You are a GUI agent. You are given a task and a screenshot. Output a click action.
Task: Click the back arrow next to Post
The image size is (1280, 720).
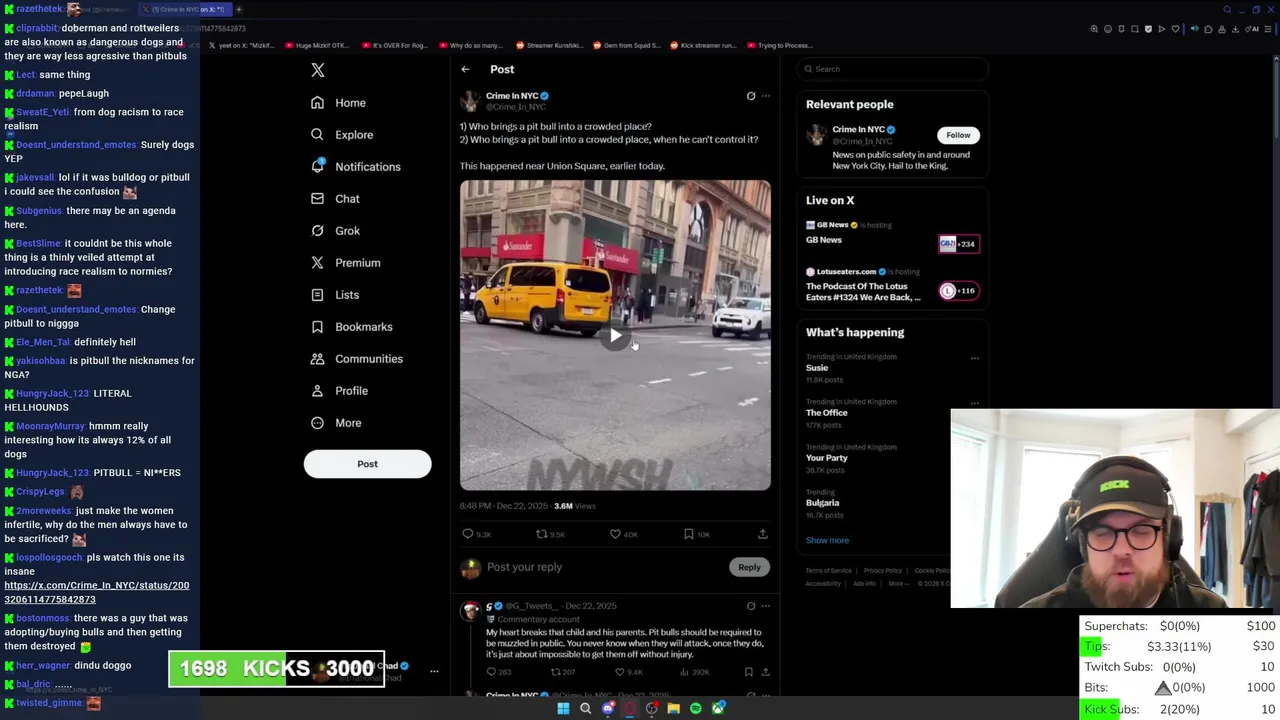pos(465,69)
